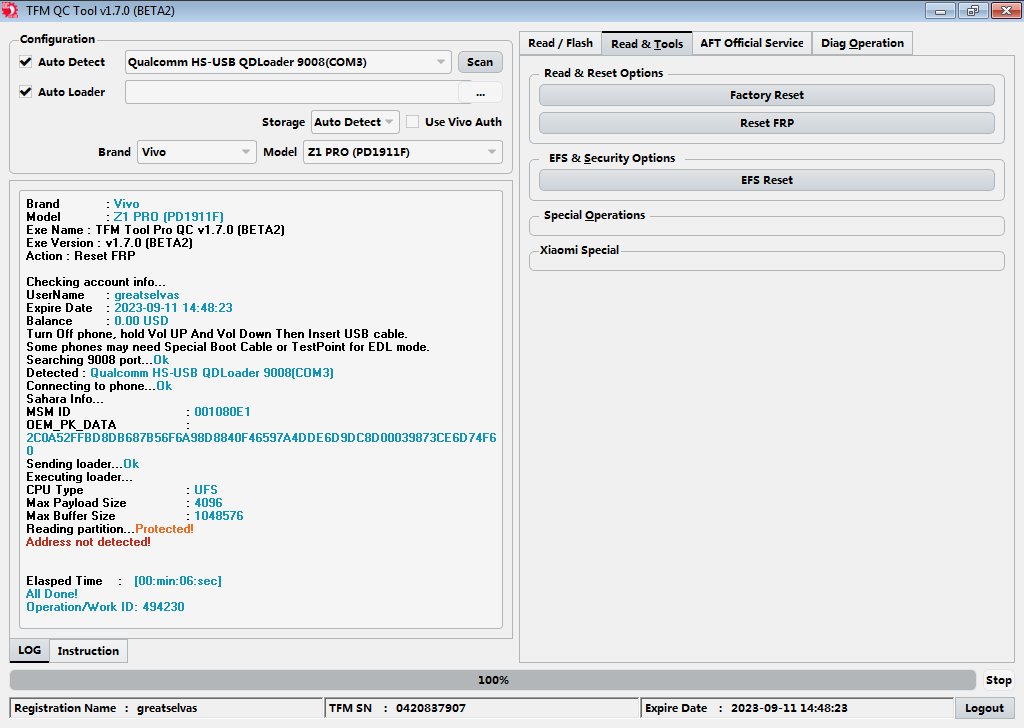The width and height of the screenshot is (1024, 728).
Task: Click the Balance 0.00 USD value
Action: (x=141, y=321)
